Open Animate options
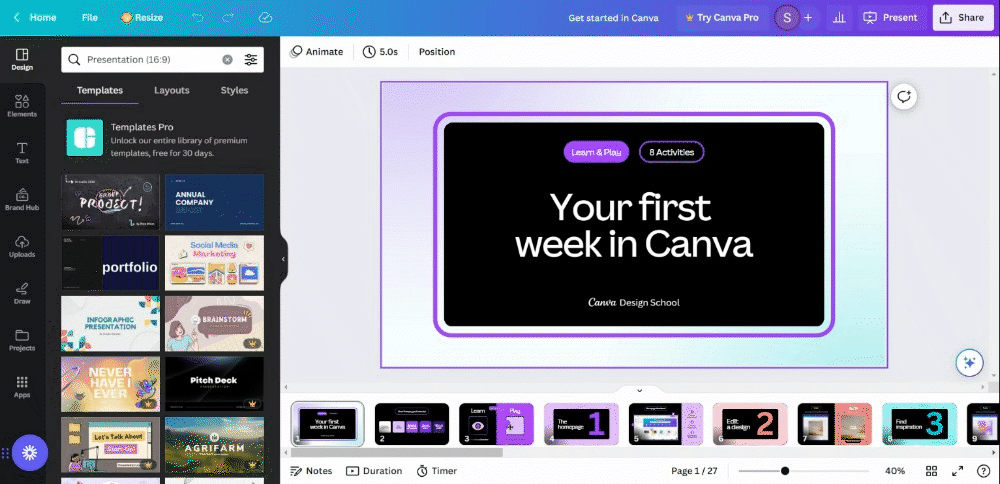Screen dimensions: 1000x484 (x=317, y=52)
